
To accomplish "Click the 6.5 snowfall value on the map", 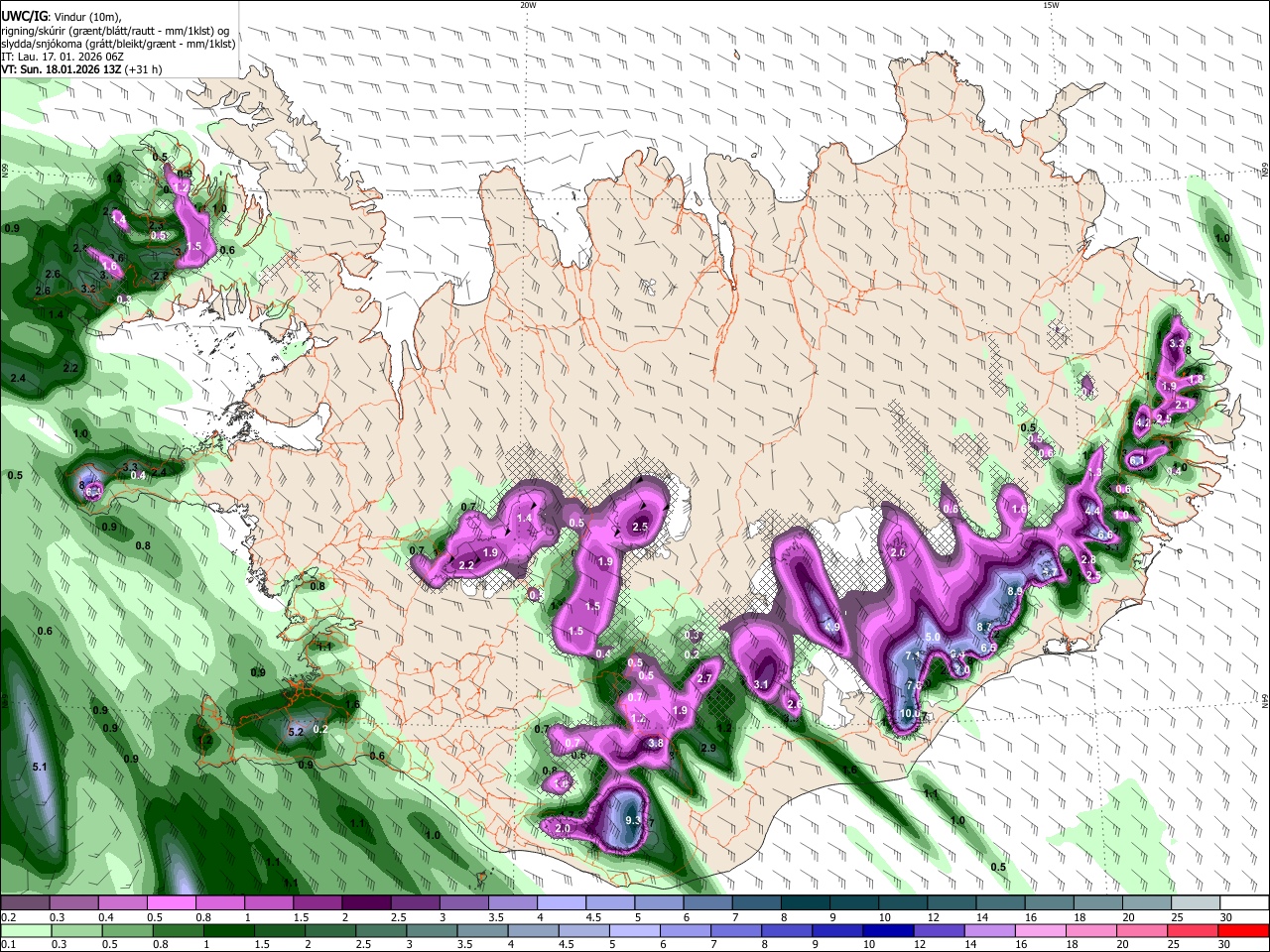I will click(988, 648).
